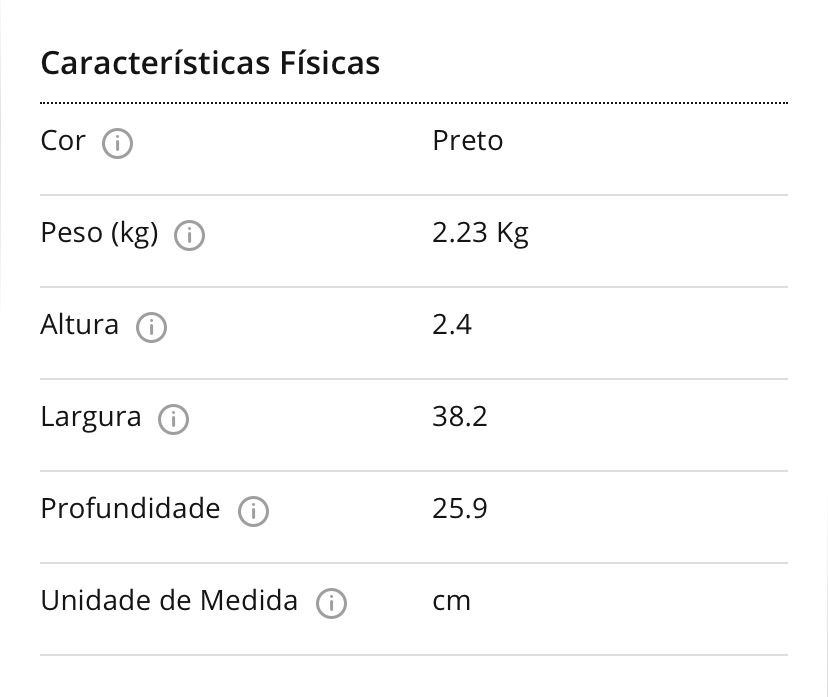The width and height of the screenshot is (828, 697).
Task: Select the 2.4 height value
Action: coord(452,325)
